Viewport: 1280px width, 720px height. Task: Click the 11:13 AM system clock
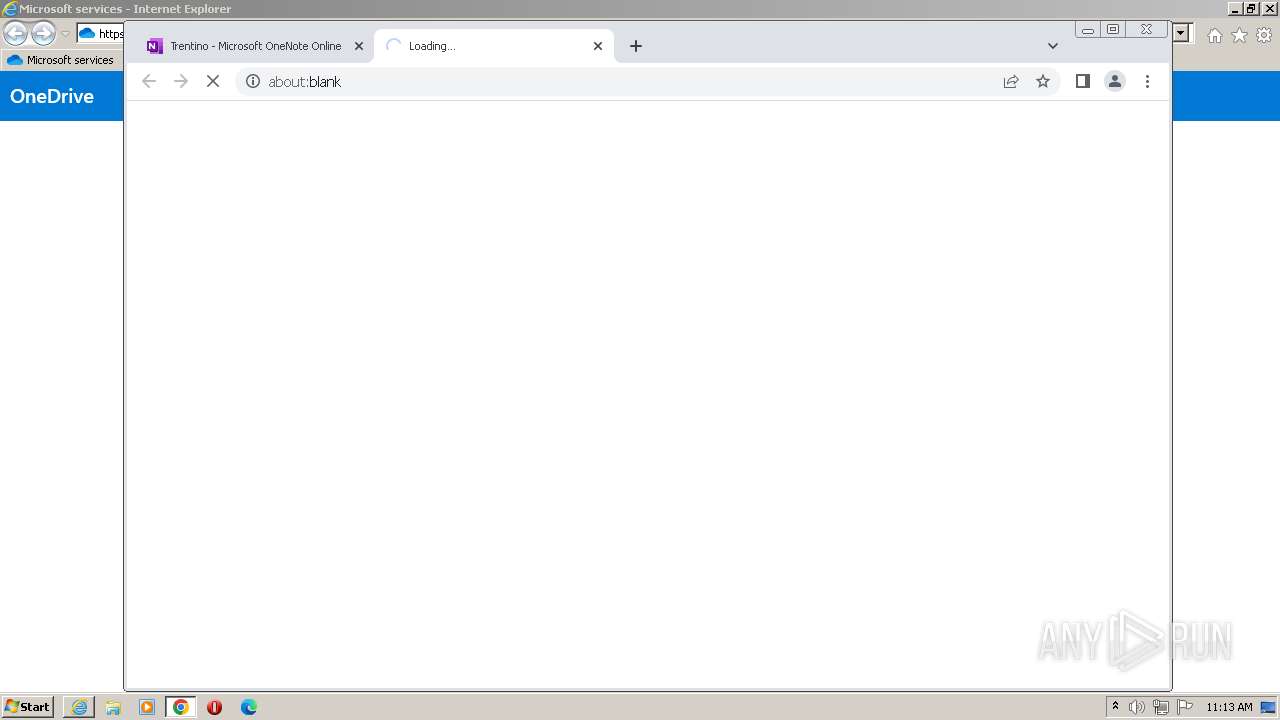[x=1229, y=707]
